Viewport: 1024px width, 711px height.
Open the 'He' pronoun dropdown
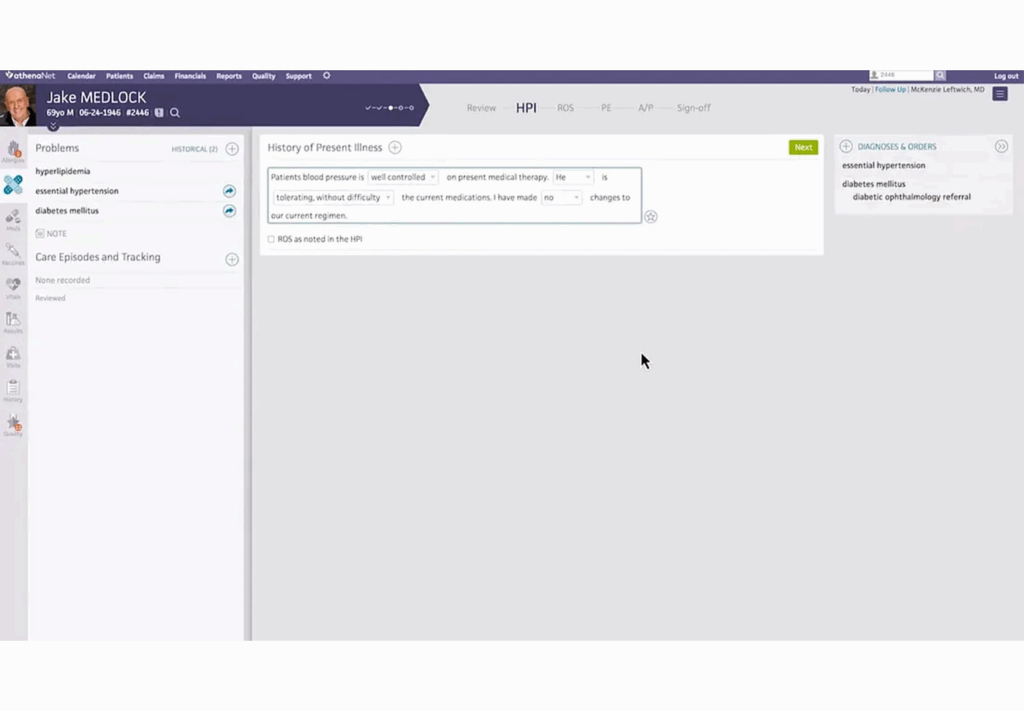click(x=573, y=177)
